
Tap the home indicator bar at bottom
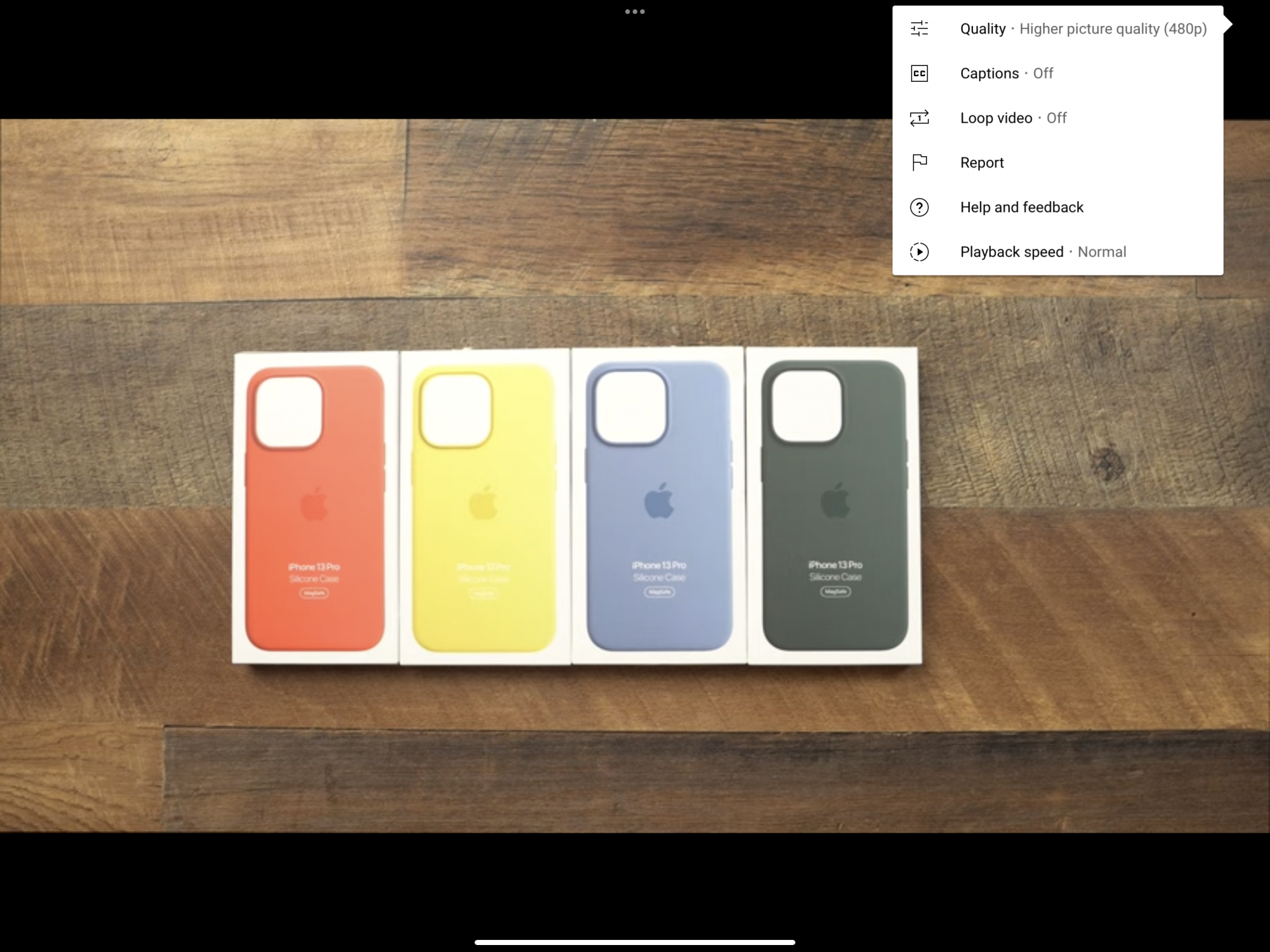[634, 942]
